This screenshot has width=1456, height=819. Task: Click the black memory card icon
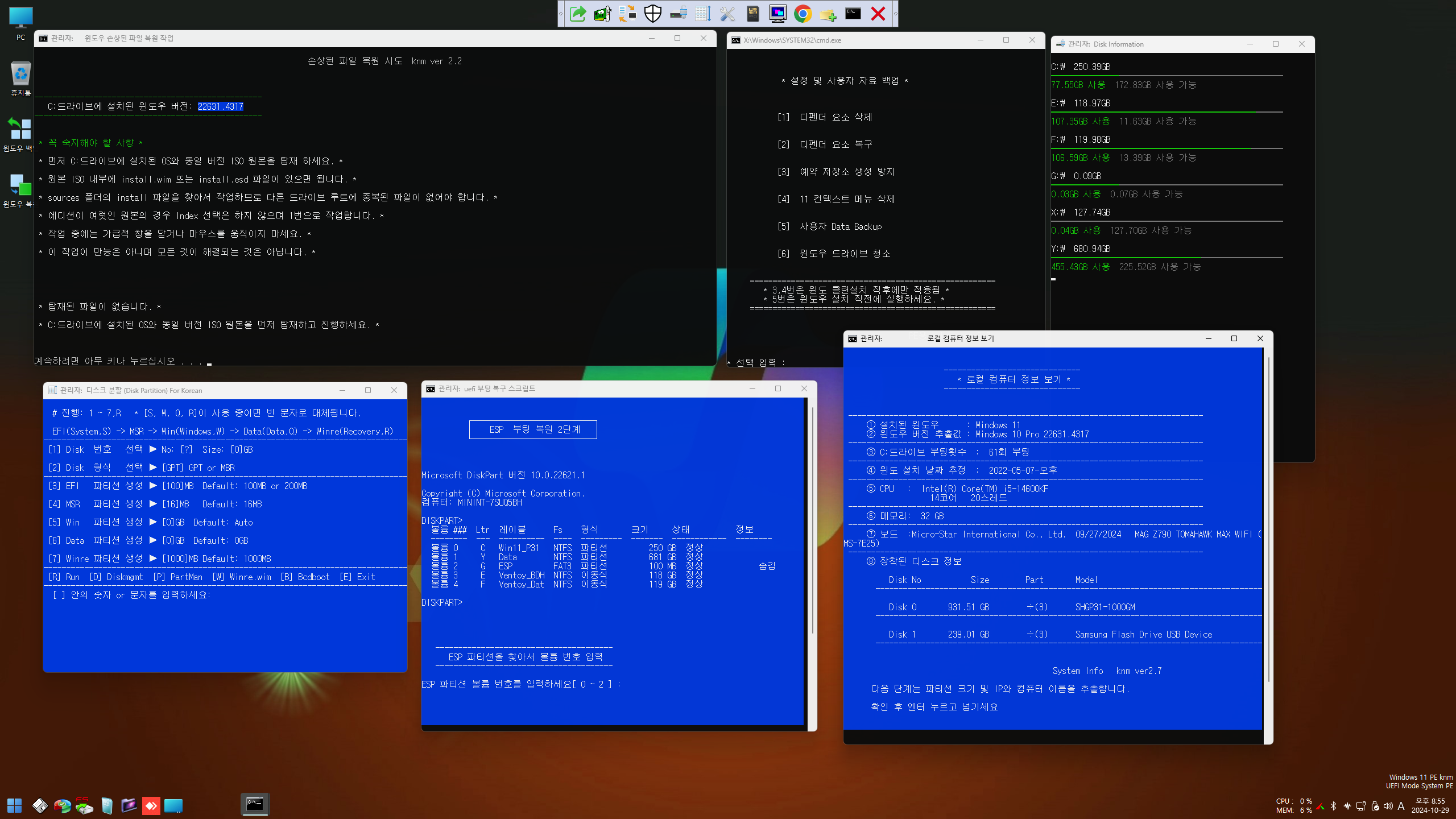(753, 14)
